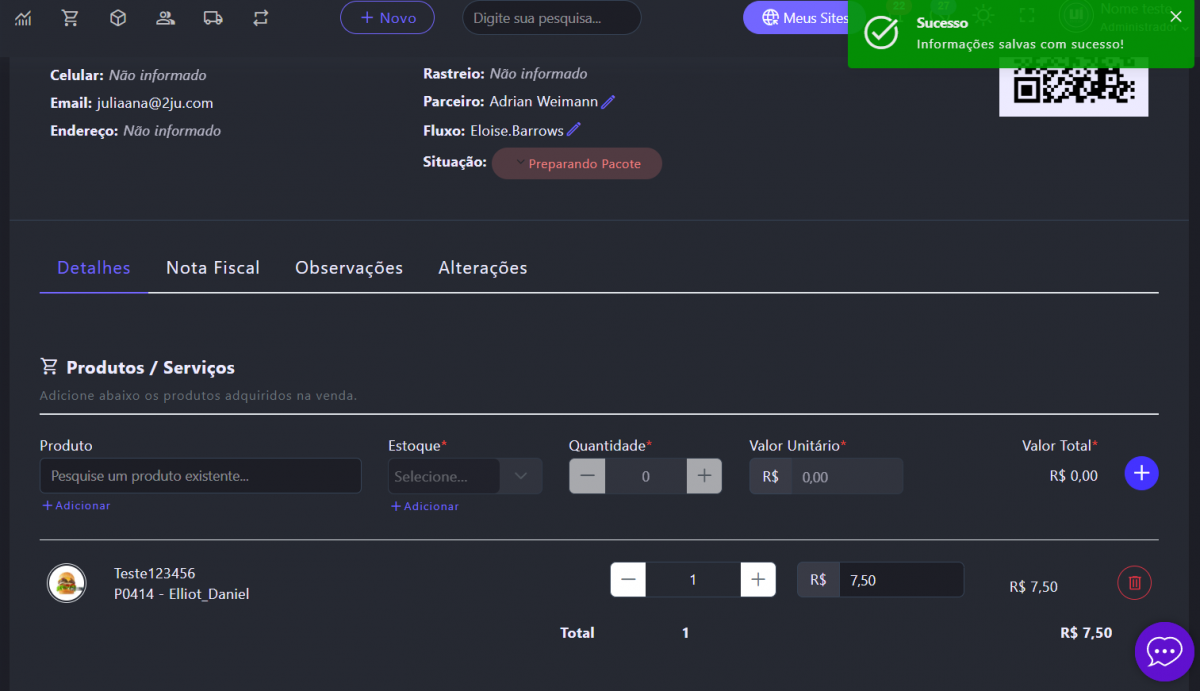Screen dimensions: 1200x691
Task: Open the chat support bubble
Action: tap(1164, 652)
